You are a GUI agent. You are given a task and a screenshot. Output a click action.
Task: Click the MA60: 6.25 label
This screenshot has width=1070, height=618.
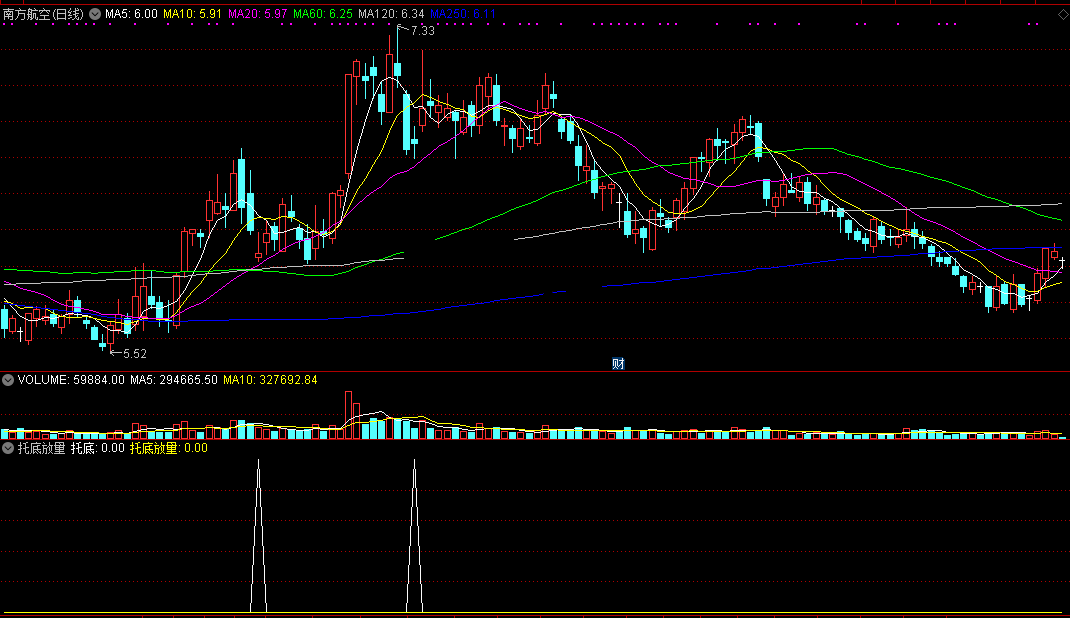323,14
